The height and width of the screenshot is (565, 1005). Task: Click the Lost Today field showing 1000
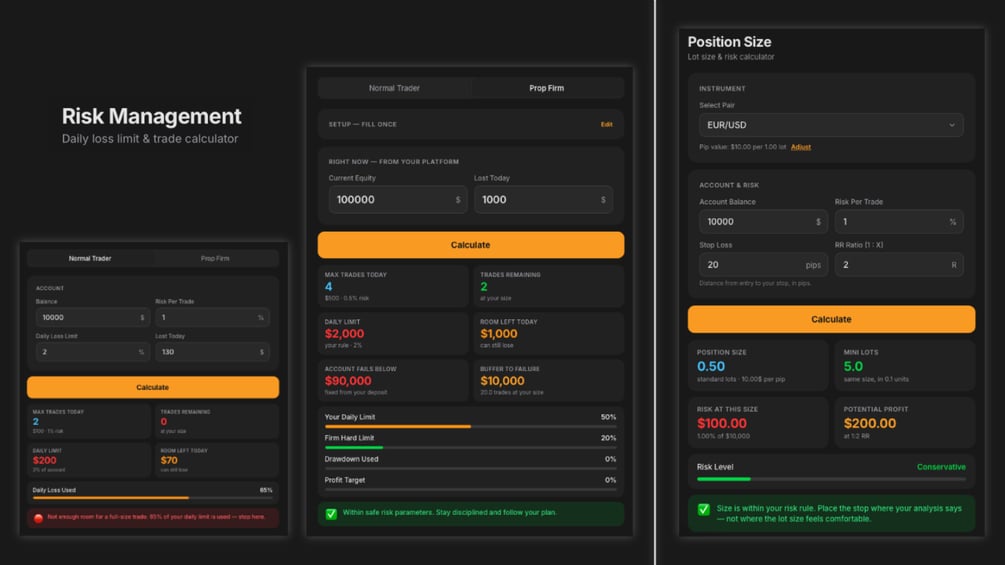(x=543, y=200)
